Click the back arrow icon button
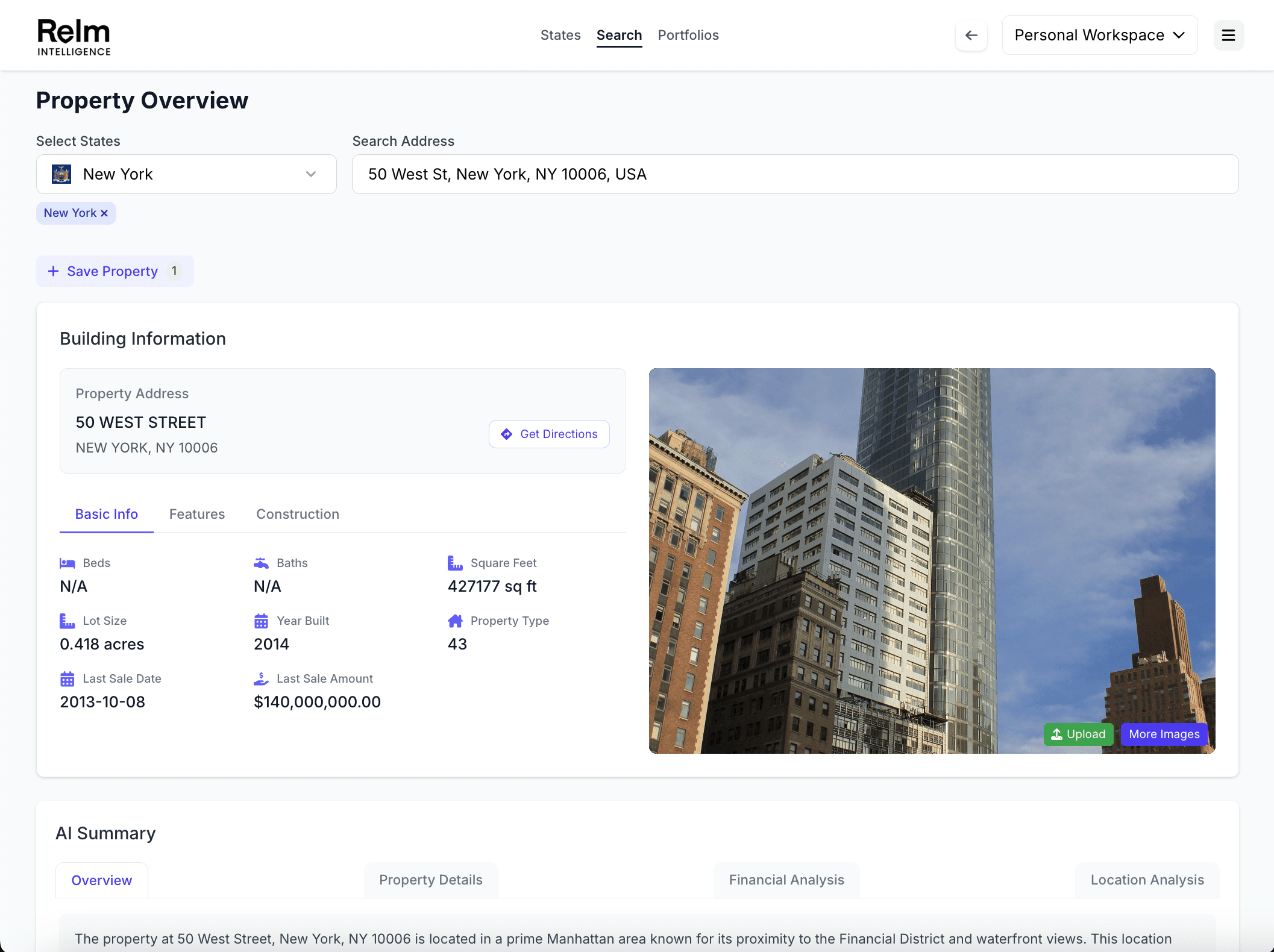This screenshot has height=952, width=1274. coord(971,35)
